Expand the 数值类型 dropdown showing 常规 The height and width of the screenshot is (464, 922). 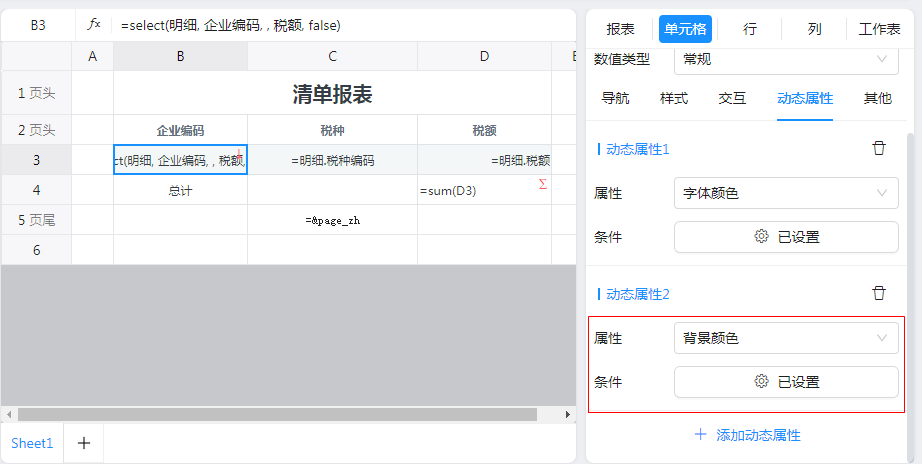786,59
